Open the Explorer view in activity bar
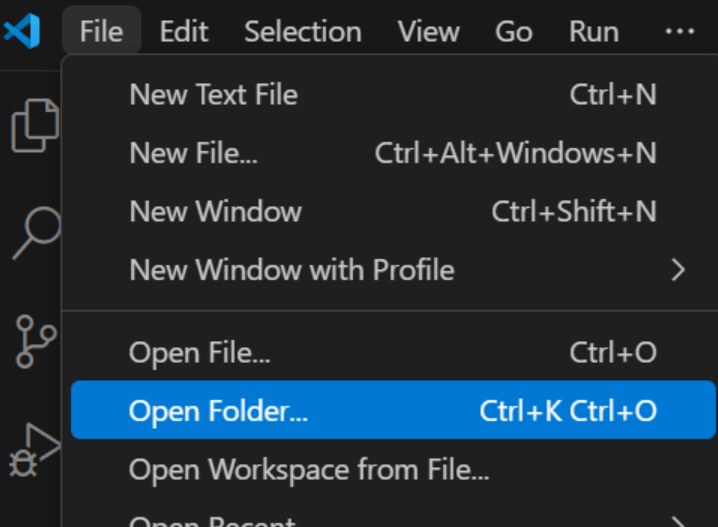 (x=35, y=125)
